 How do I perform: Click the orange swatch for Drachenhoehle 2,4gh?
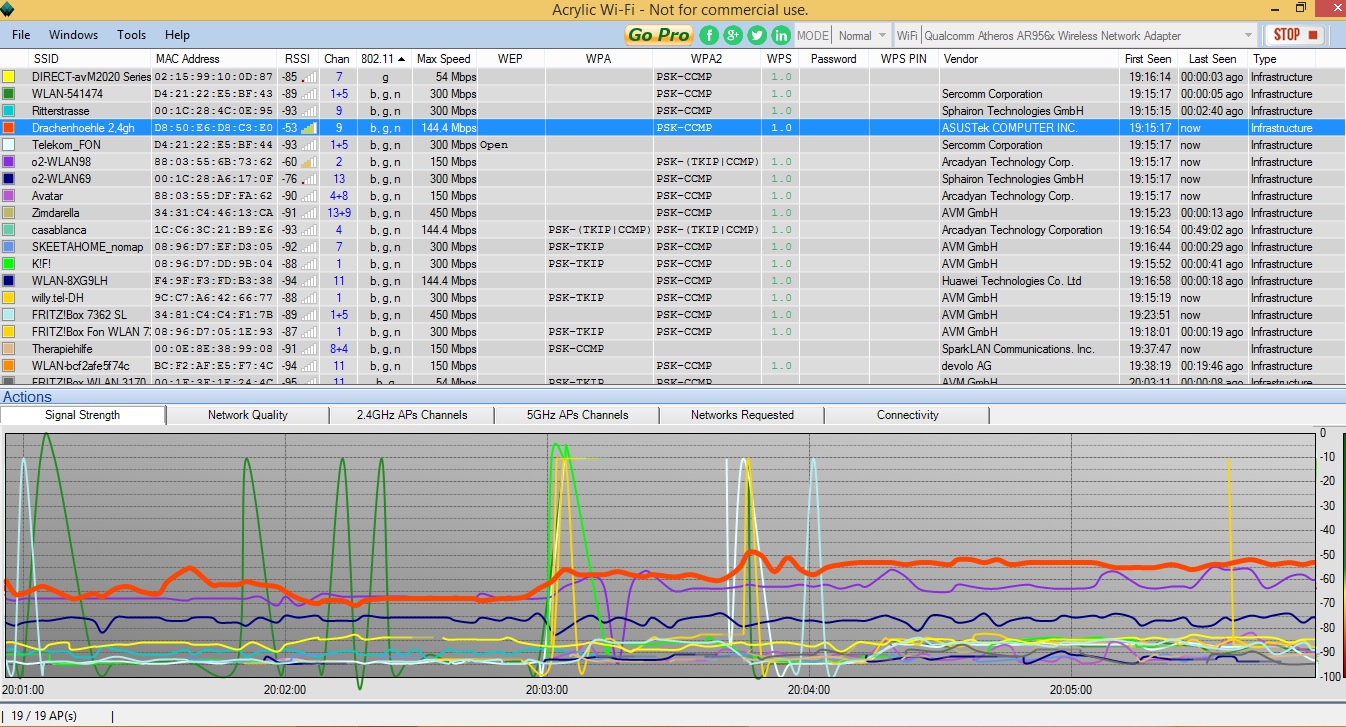(9, 128)
